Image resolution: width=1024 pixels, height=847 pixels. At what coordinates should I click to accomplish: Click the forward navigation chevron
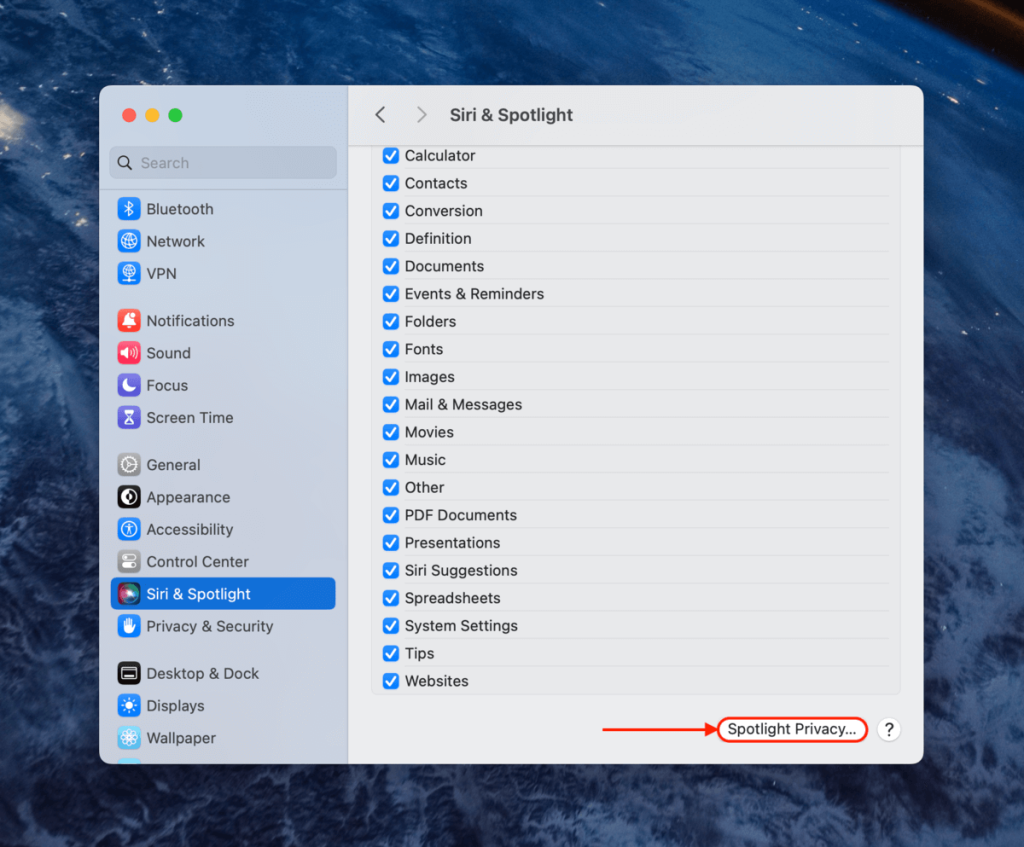[x=421, y=114]
